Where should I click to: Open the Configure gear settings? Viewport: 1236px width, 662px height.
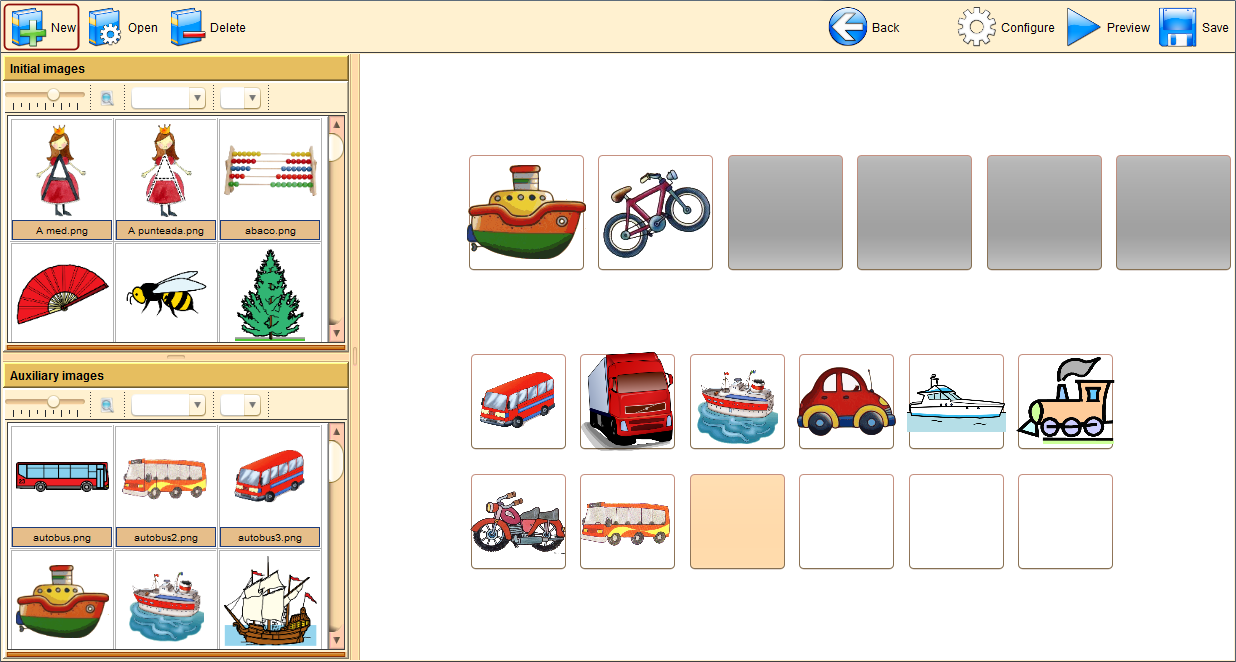(x=976, y=27)
